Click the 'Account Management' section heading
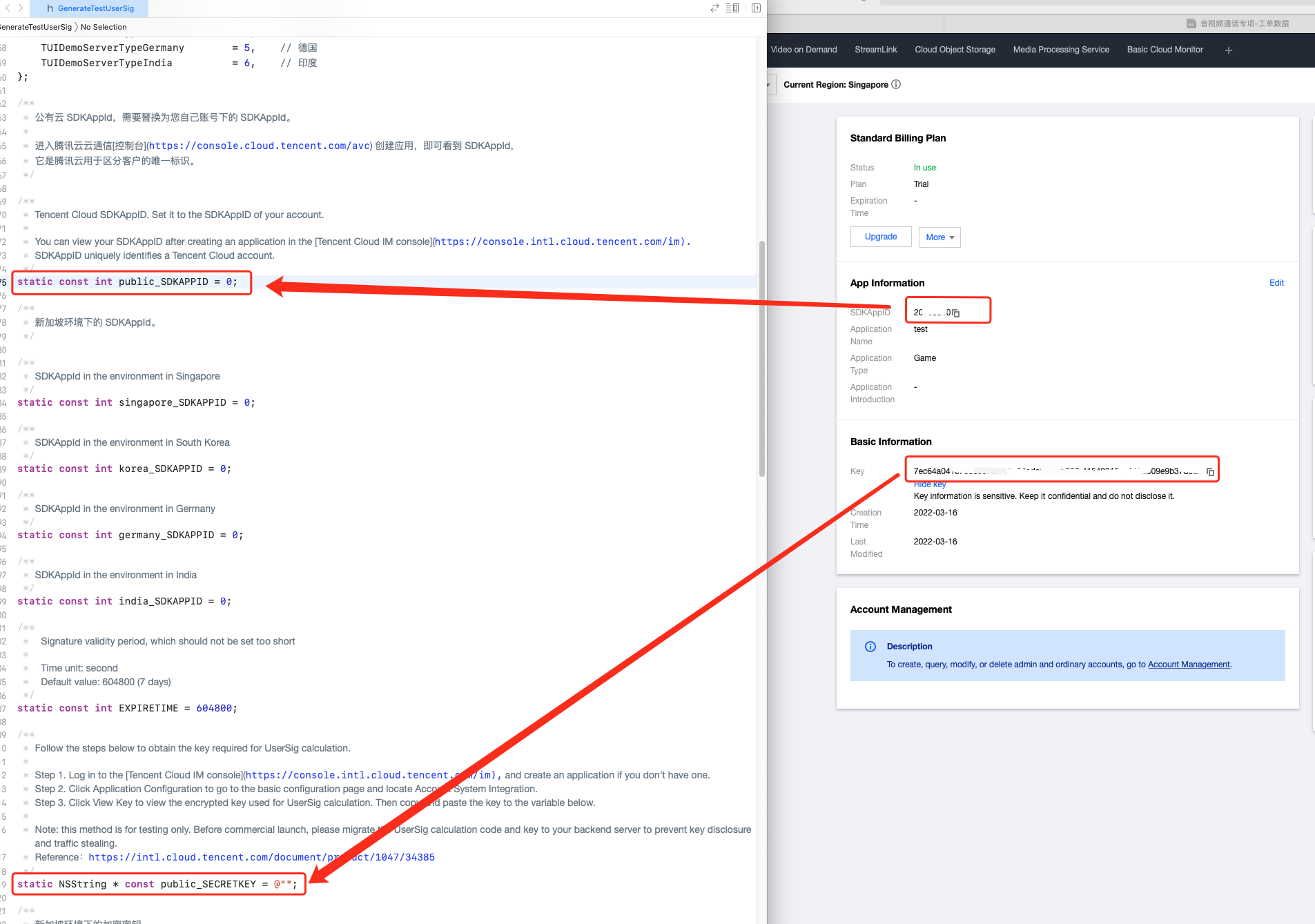The height and width of the screenshot is (924, 1315). (x=901, y=609)
